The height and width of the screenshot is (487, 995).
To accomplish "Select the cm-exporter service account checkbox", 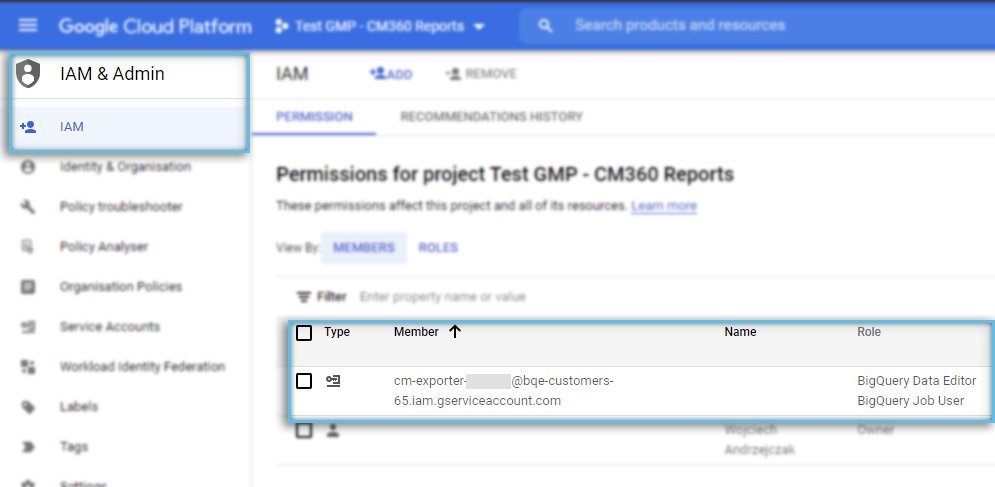I will [305, 381].
